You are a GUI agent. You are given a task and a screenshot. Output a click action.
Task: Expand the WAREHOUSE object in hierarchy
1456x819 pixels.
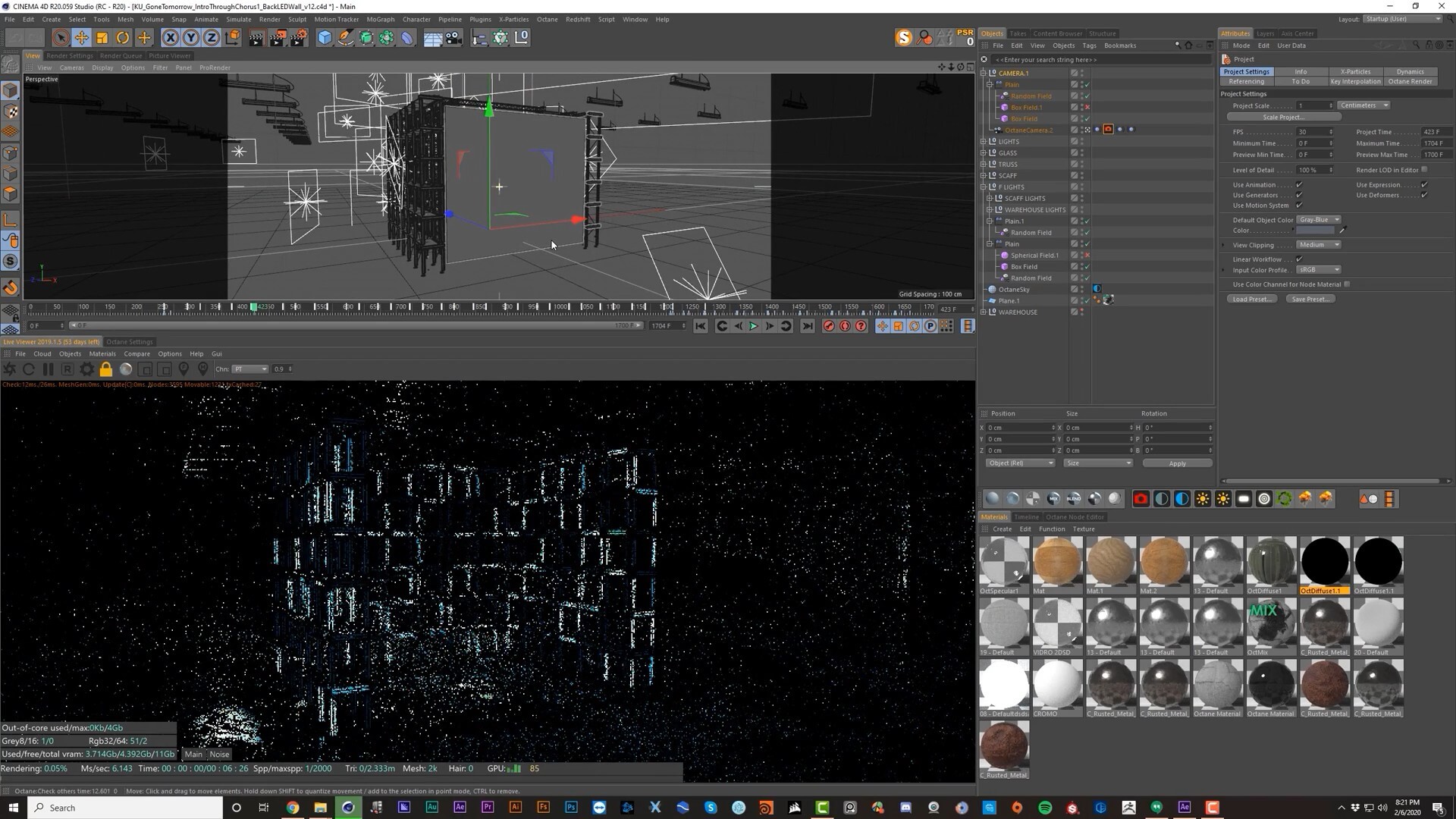[x=984, y=312]
